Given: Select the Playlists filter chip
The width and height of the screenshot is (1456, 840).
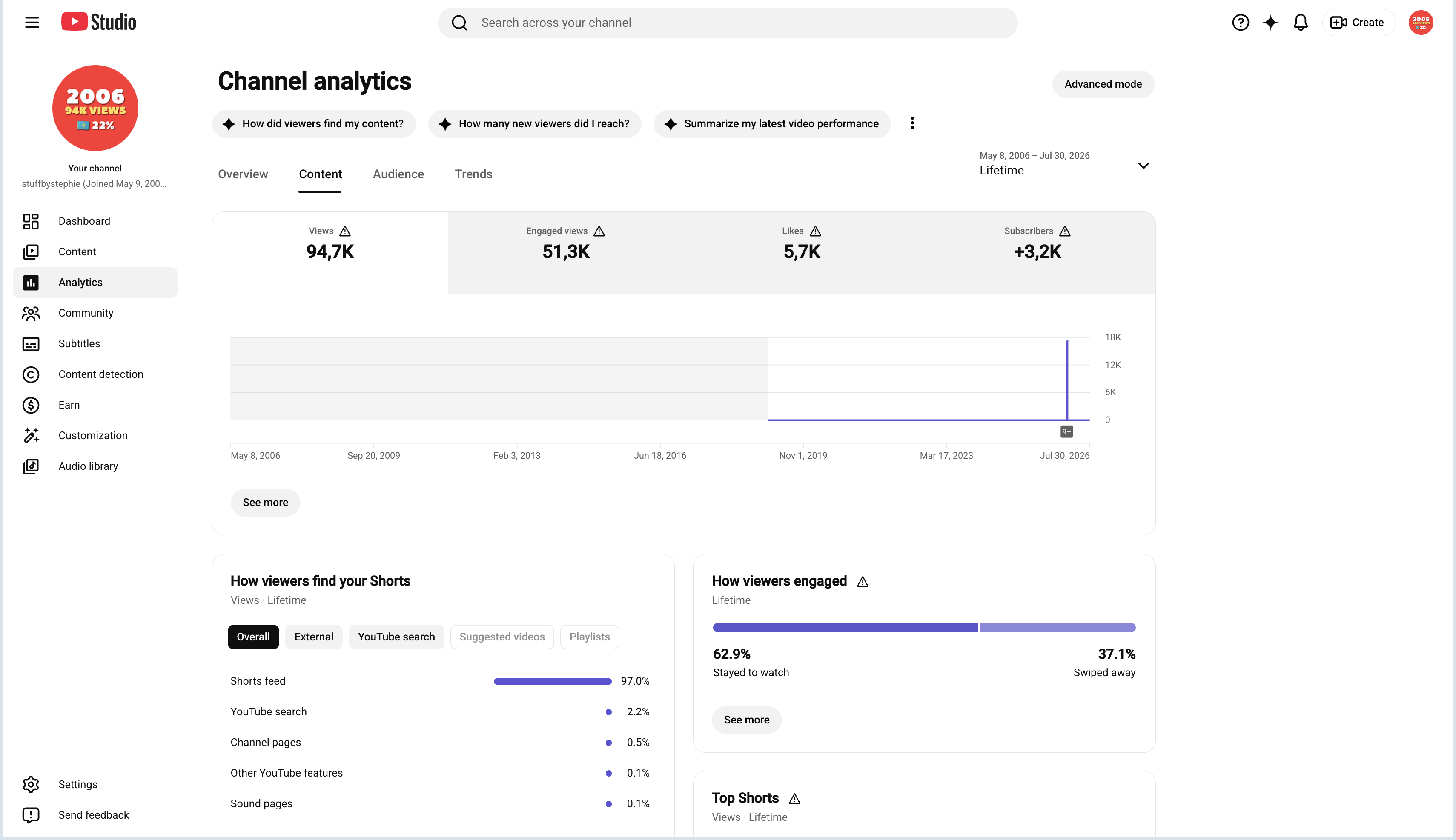Looking at the screenshot, I should 589,637.
